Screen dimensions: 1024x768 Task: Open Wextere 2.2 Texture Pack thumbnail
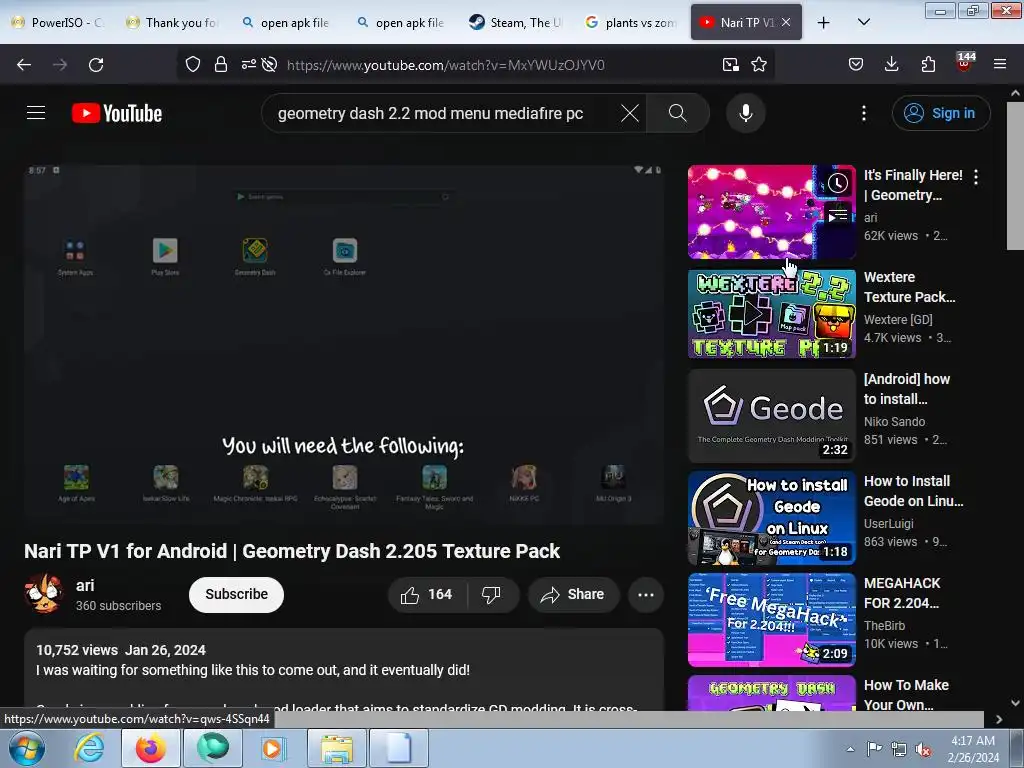[x=771, y=314]
